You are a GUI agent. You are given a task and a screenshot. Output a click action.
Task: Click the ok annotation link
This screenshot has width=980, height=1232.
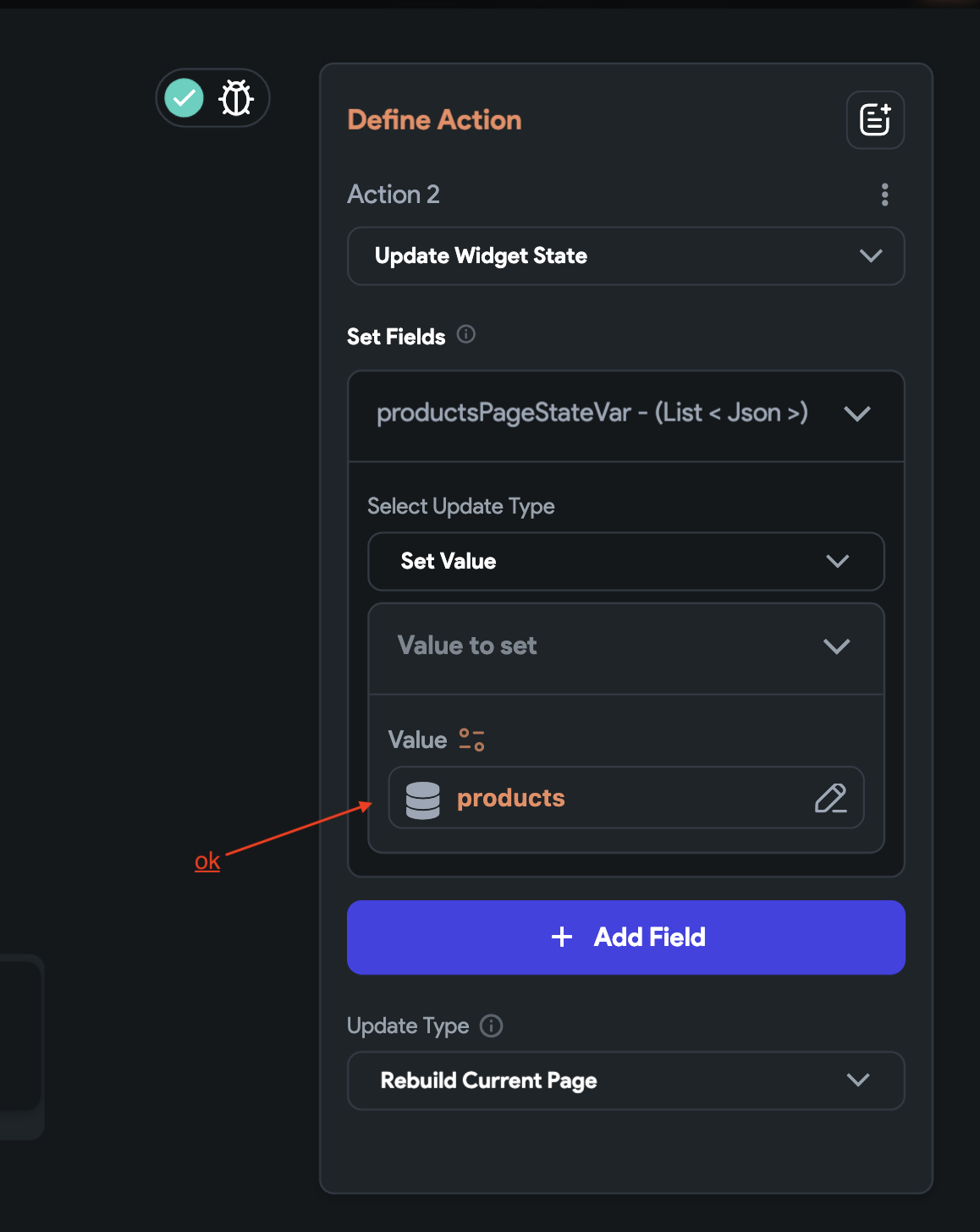206,861
